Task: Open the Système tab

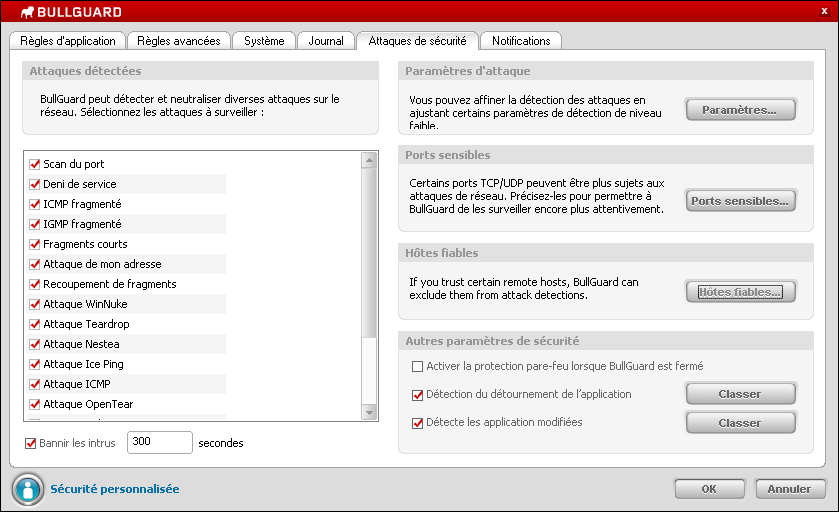Action: pyautogui.click(x=264, y=41)
